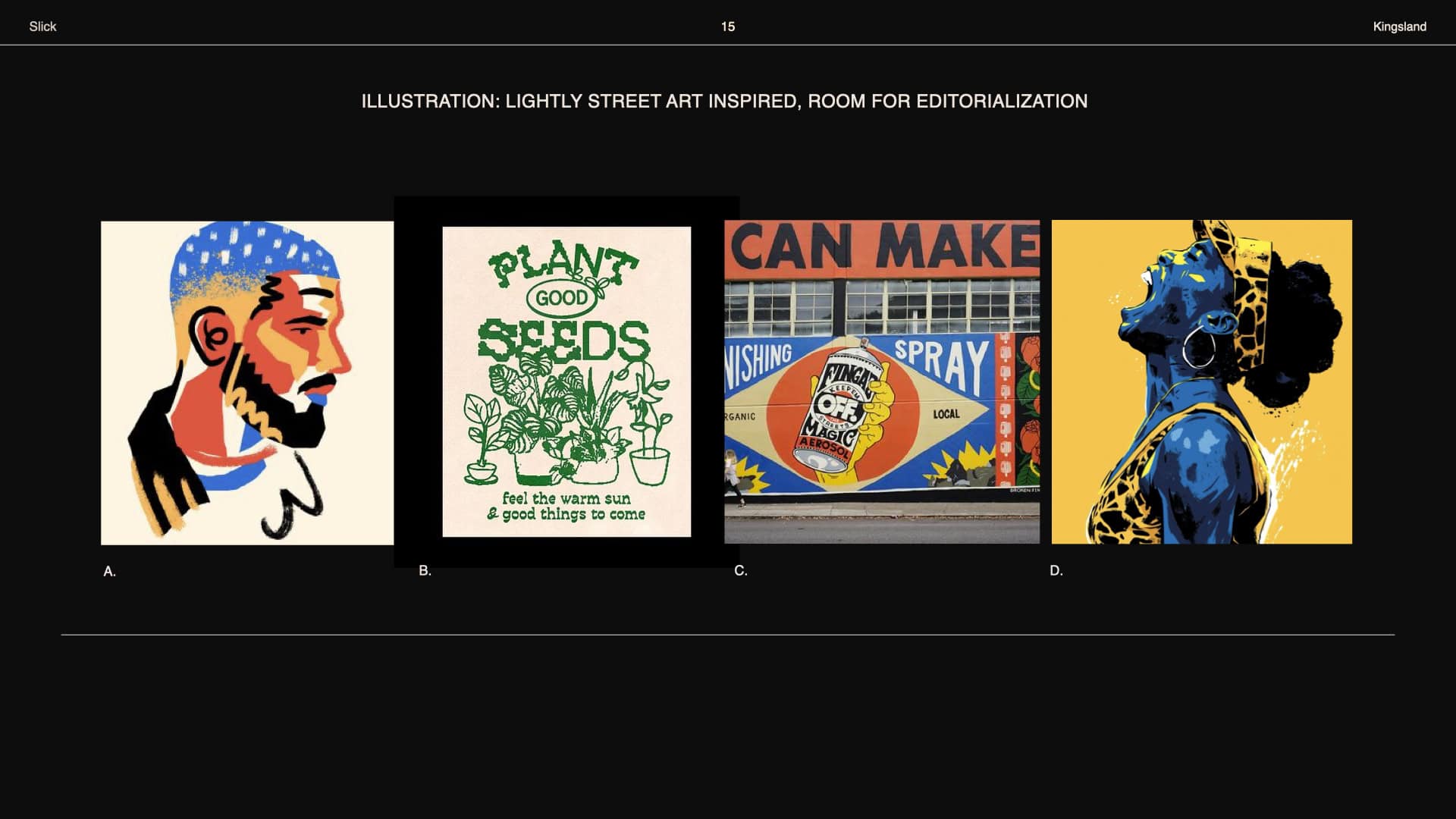
Task: Click caption label C.
Action: click(x=741, y=570)
